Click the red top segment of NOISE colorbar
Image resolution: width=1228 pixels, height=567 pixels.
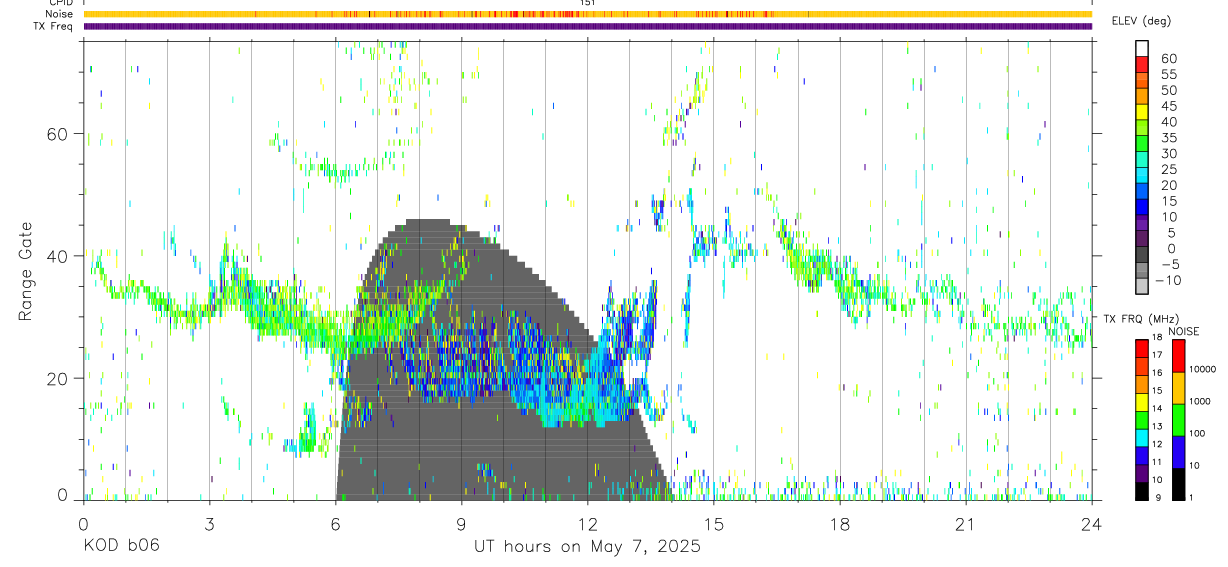point(1178,355)
